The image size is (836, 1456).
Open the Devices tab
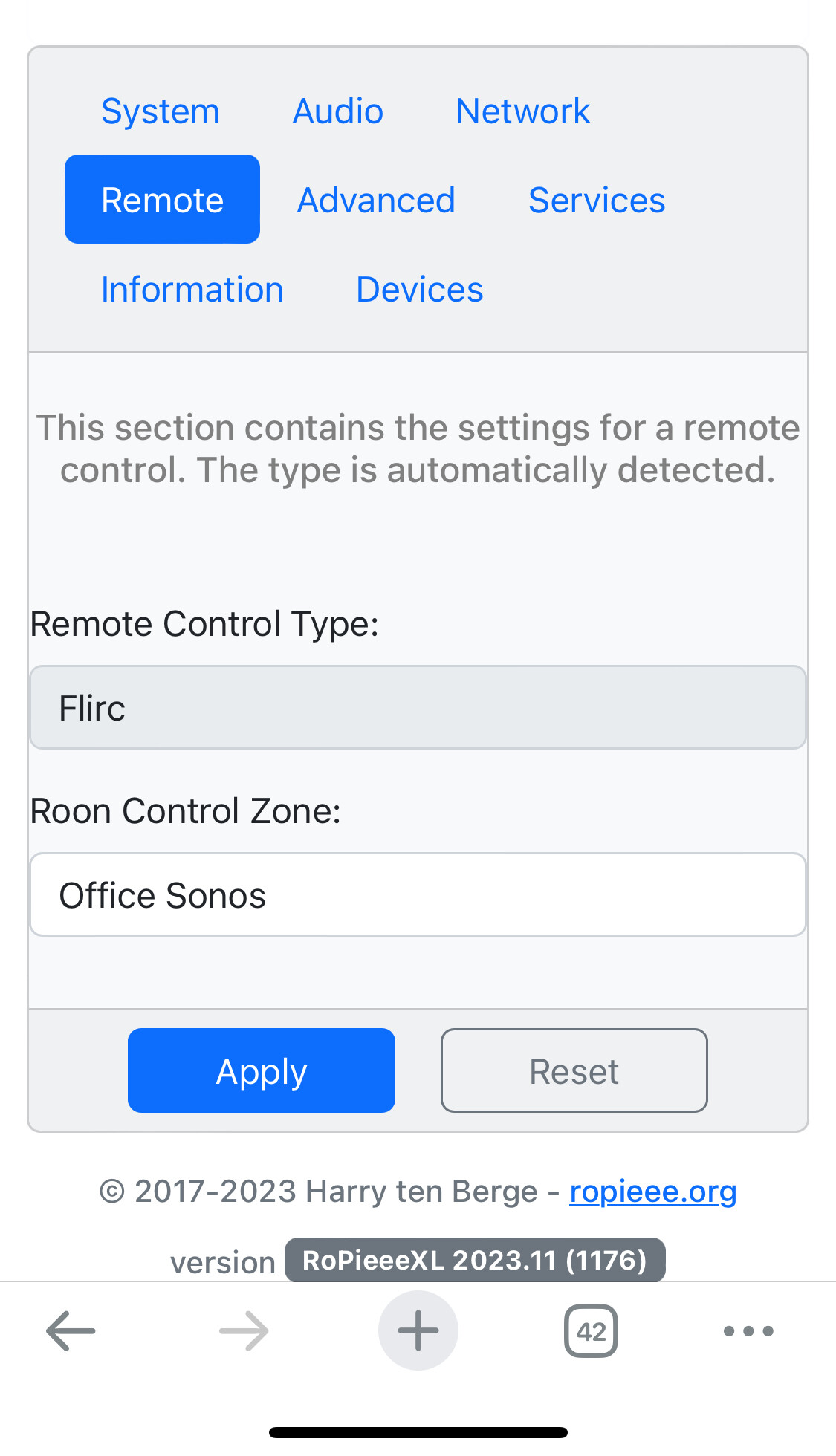tap(420, 289)
